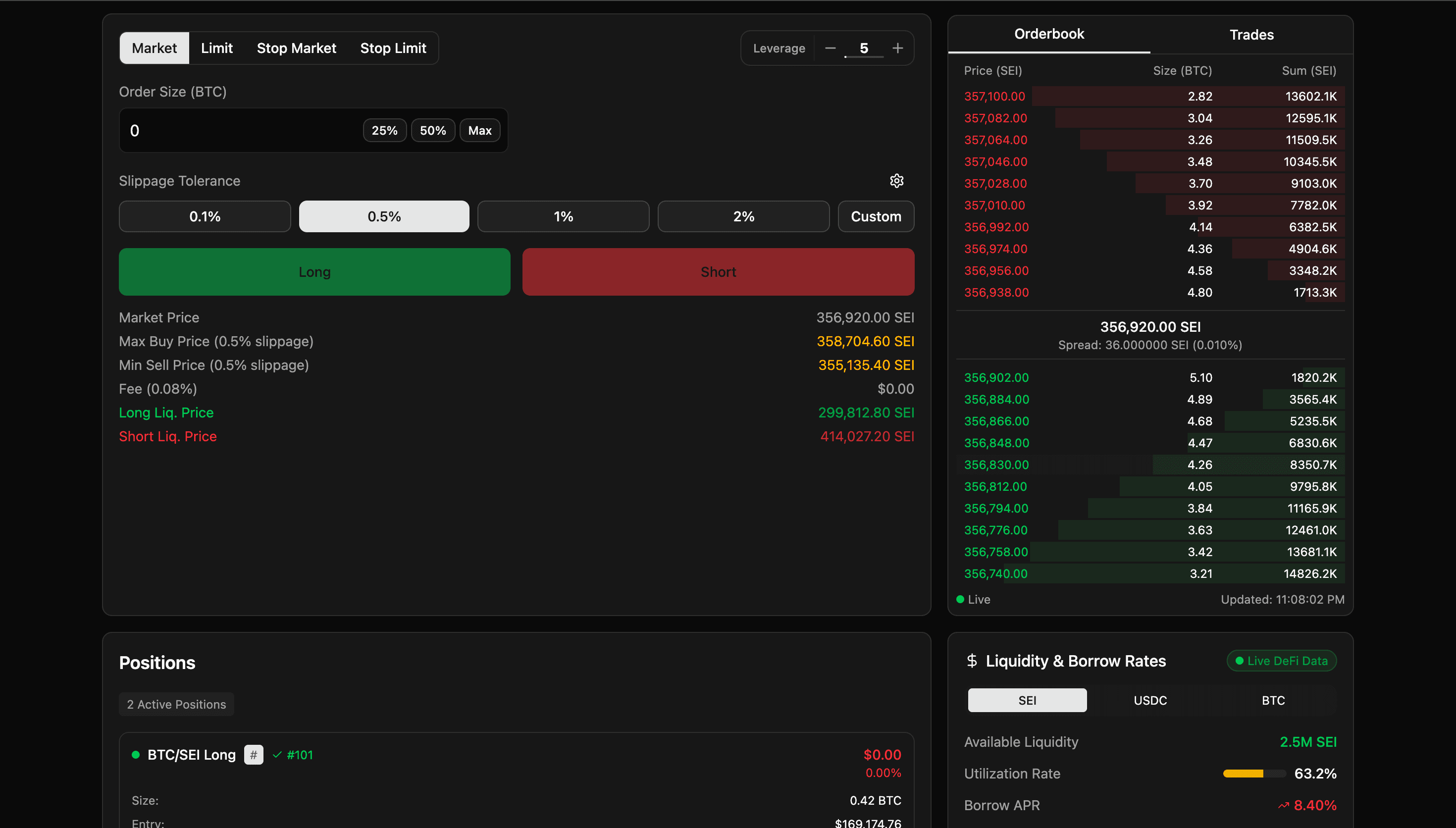1456x828 pixels.
Task: Click the Borrow APR trend arrow icon
Action: [1283, 805]
